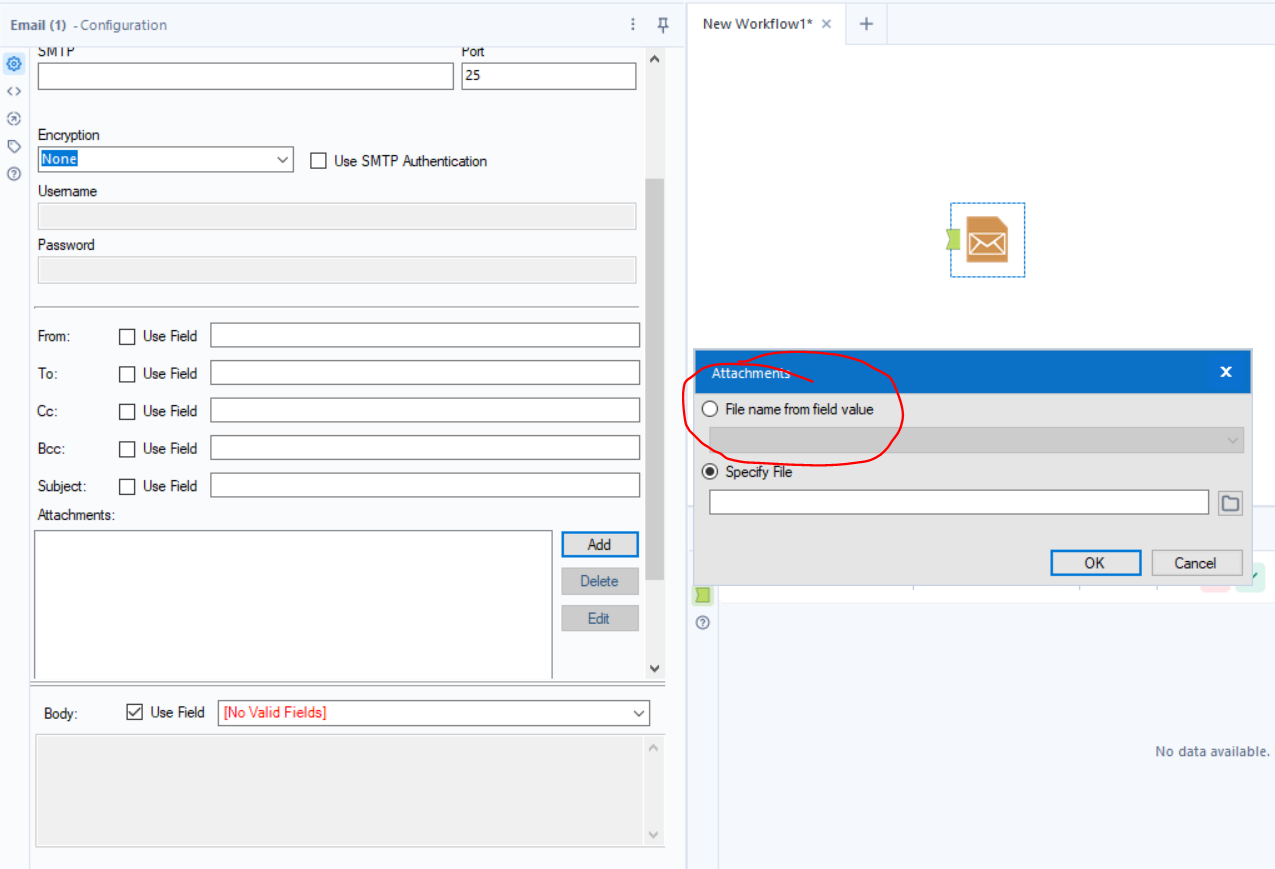Expand the field dropdown inside the Attachments dialog
This screenshot has width=1275, height=869.
(x=1231, y=440)
